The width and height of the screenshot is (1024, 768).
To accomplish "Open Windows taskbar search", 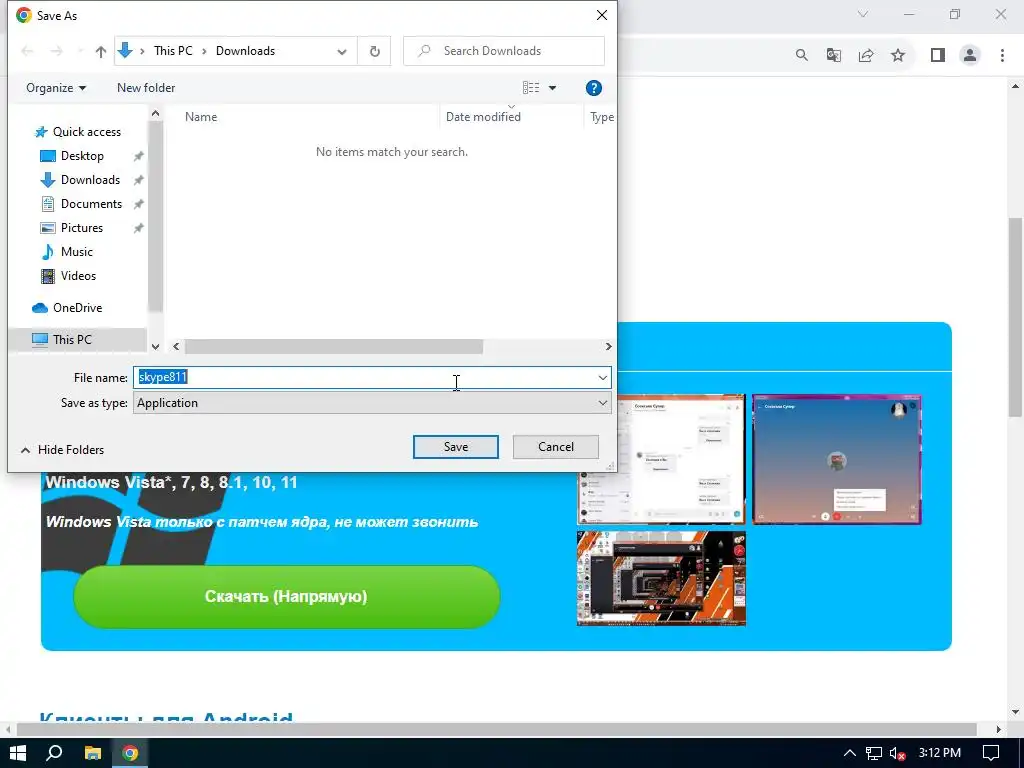I will tap(54, 753).
